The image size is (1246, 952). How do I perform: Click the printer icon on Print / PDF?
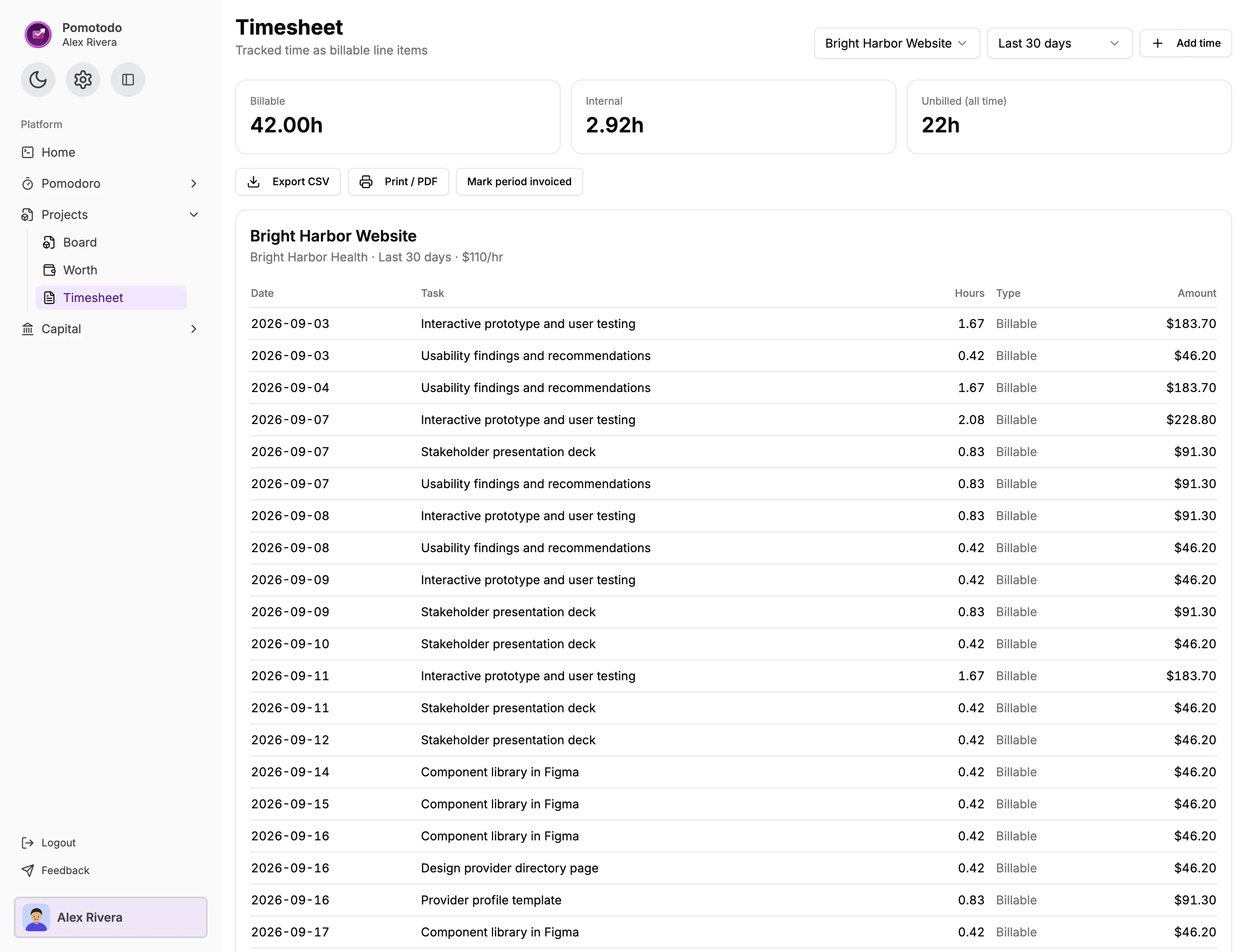click(x=366, y=181)
